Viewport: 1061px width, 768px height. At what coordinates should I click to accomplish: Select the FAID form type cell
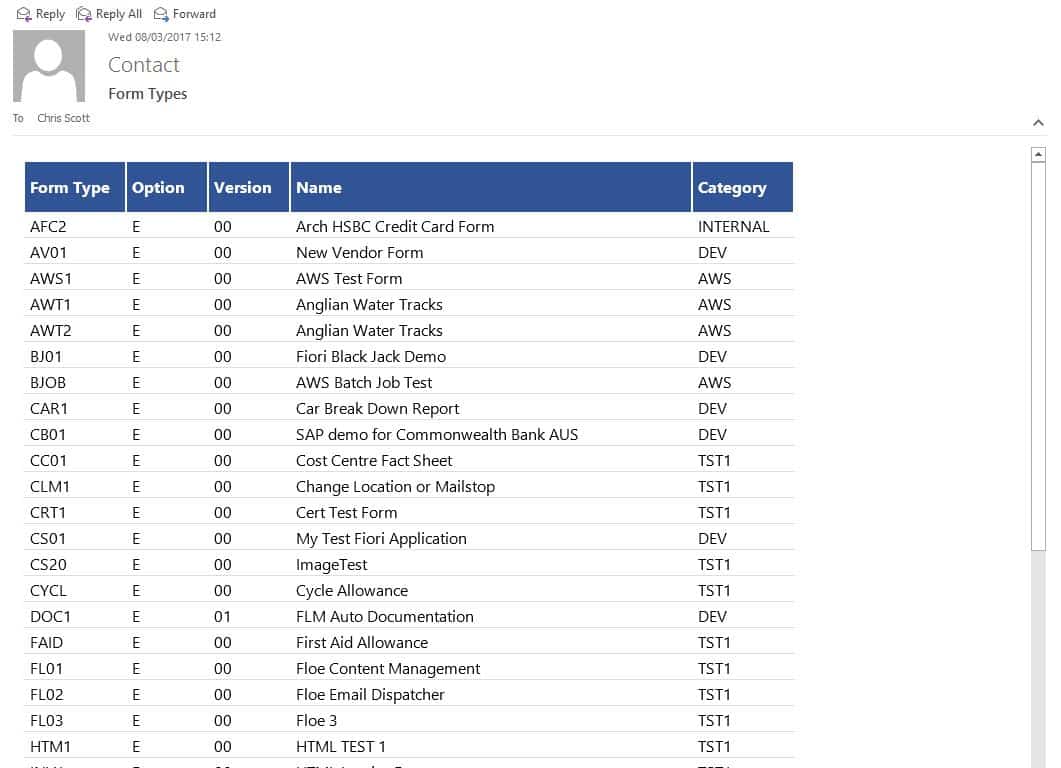click(46, 643)
